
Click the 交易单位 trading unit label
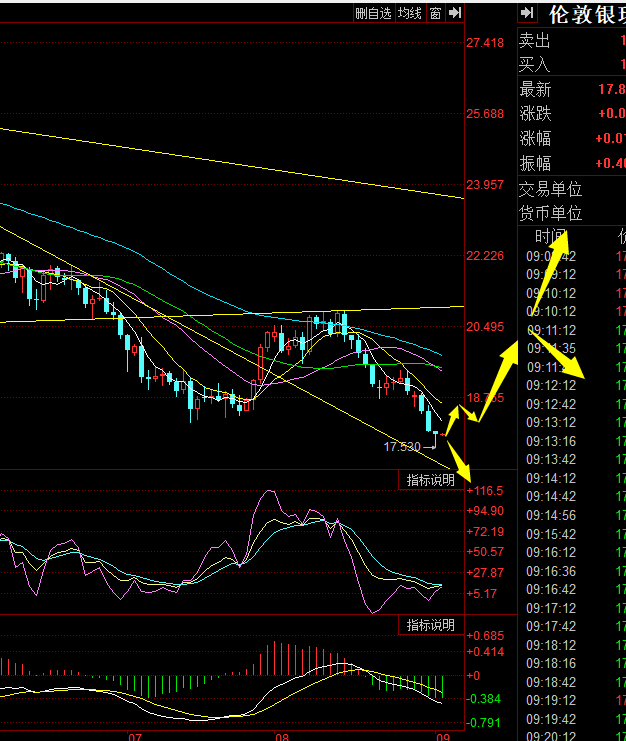(x=550, y=190)
